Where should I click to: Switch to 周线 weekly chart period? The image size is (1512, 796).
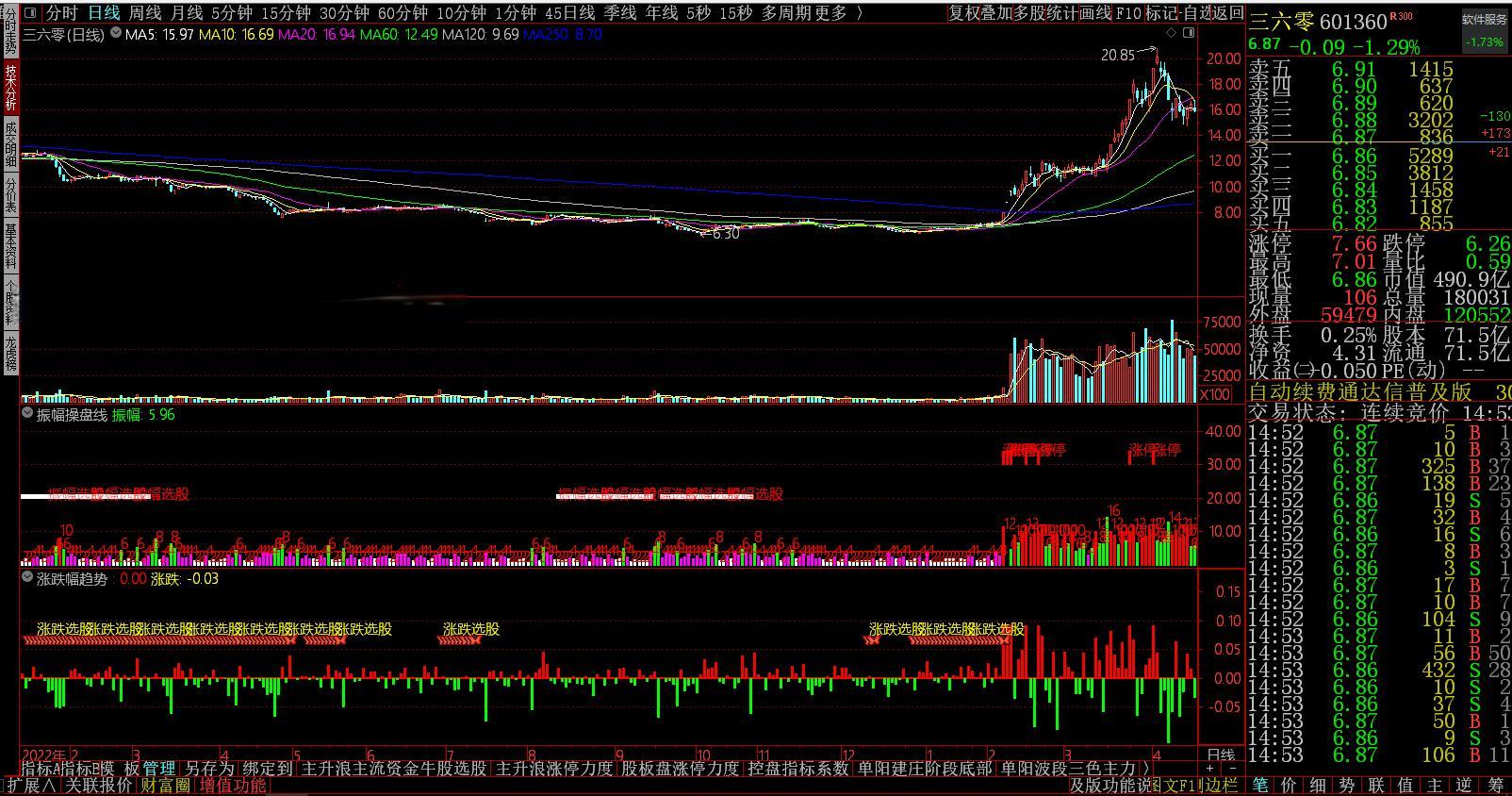[x=145, y=12]
